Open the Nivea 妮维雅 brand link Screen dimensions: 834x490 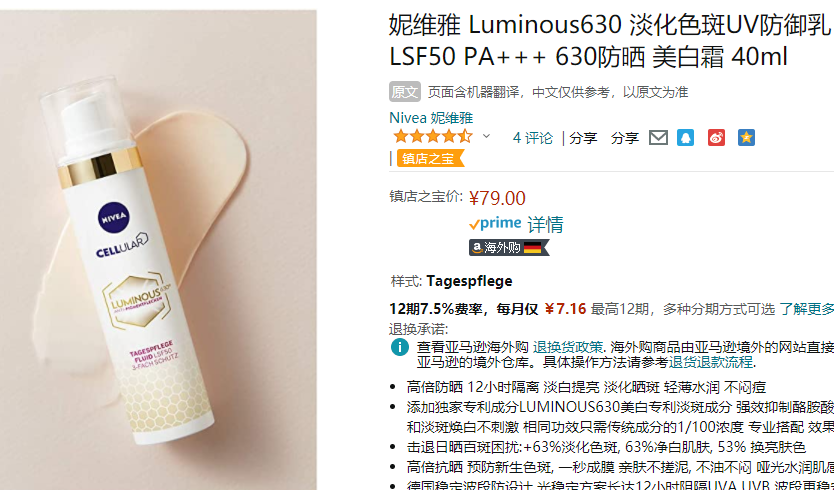coord(431,118)
